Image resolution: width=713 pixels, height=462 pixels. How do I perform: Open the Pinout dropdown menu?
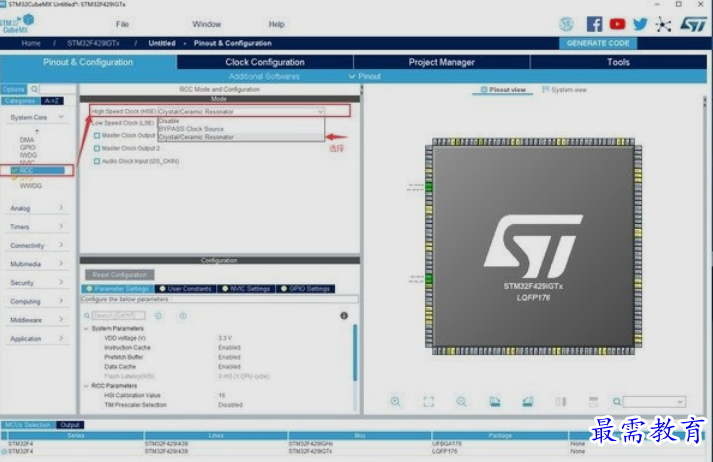[x=365, y=76]
